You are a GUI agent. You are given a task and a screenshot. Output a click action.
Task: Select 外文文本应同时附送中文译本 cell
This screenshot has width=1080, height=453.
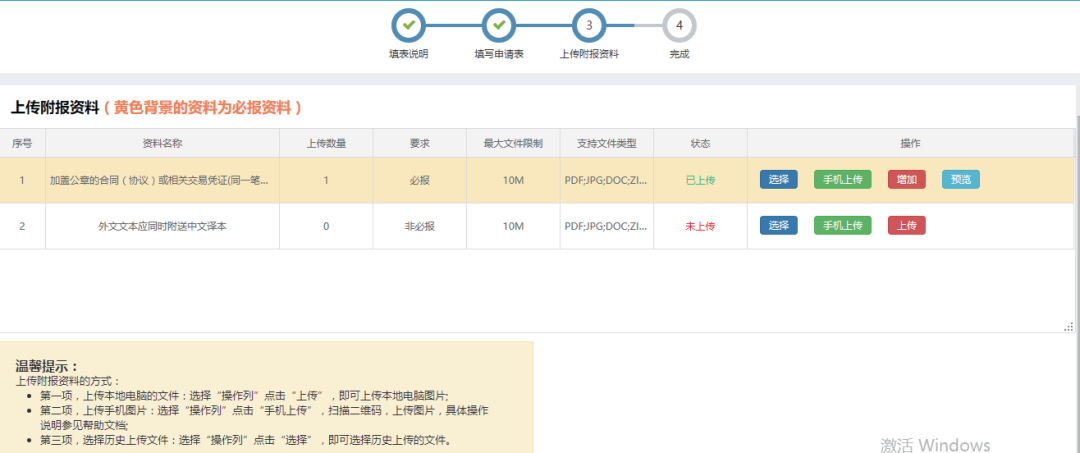click(163, 226)
